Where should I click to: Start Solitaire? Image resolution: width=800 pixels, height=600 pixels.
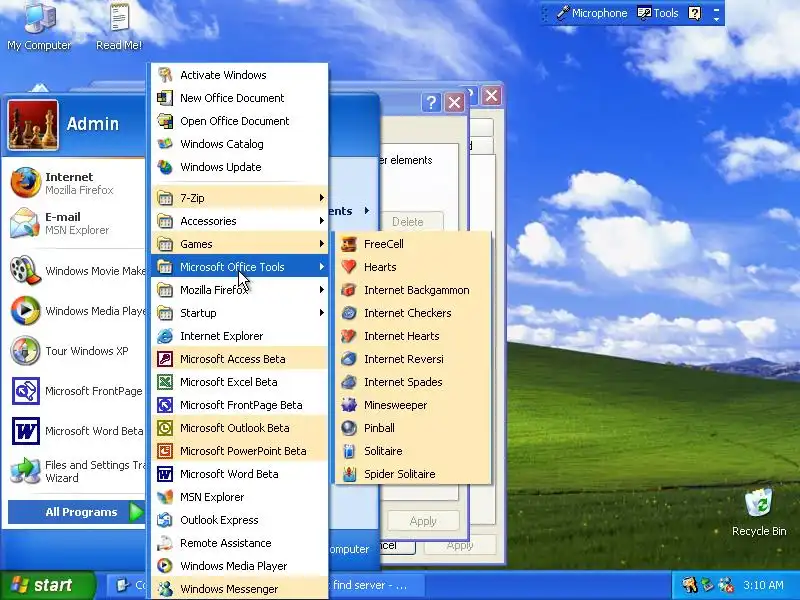(x=412, y=451)
